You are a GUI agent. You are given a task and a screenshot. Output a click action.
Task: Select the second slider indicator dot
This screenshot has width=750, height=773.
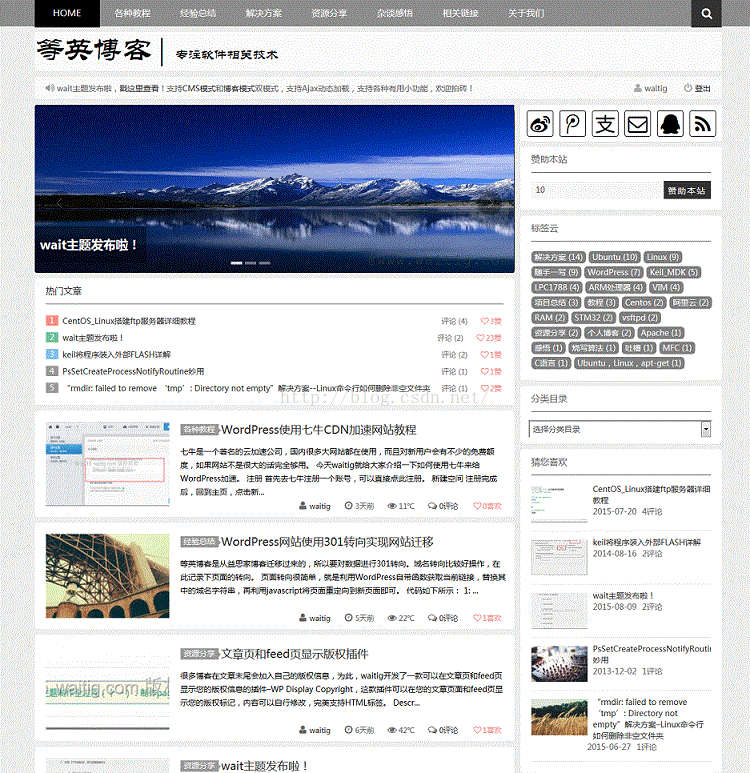250,263
